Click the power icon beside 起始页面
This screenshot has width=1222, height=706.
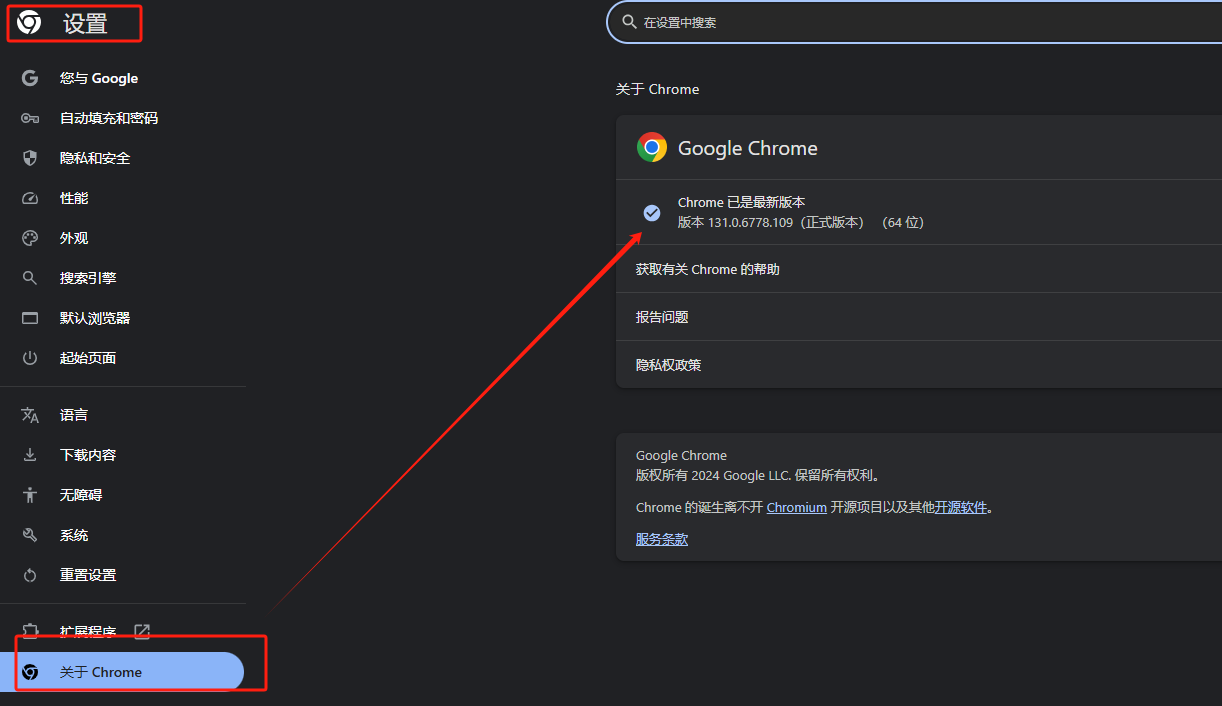(30, 358)
